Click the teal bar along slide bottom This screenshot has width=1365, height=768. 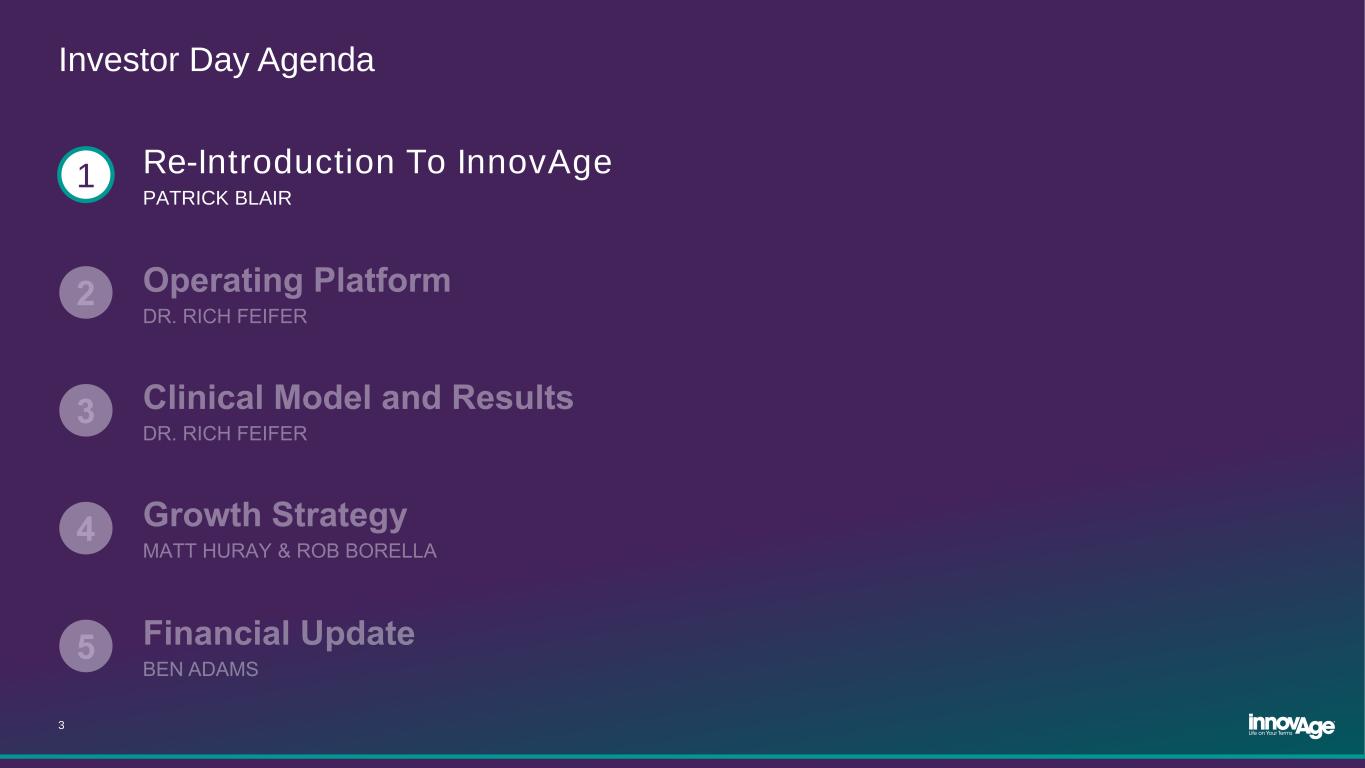pos(682,757)
